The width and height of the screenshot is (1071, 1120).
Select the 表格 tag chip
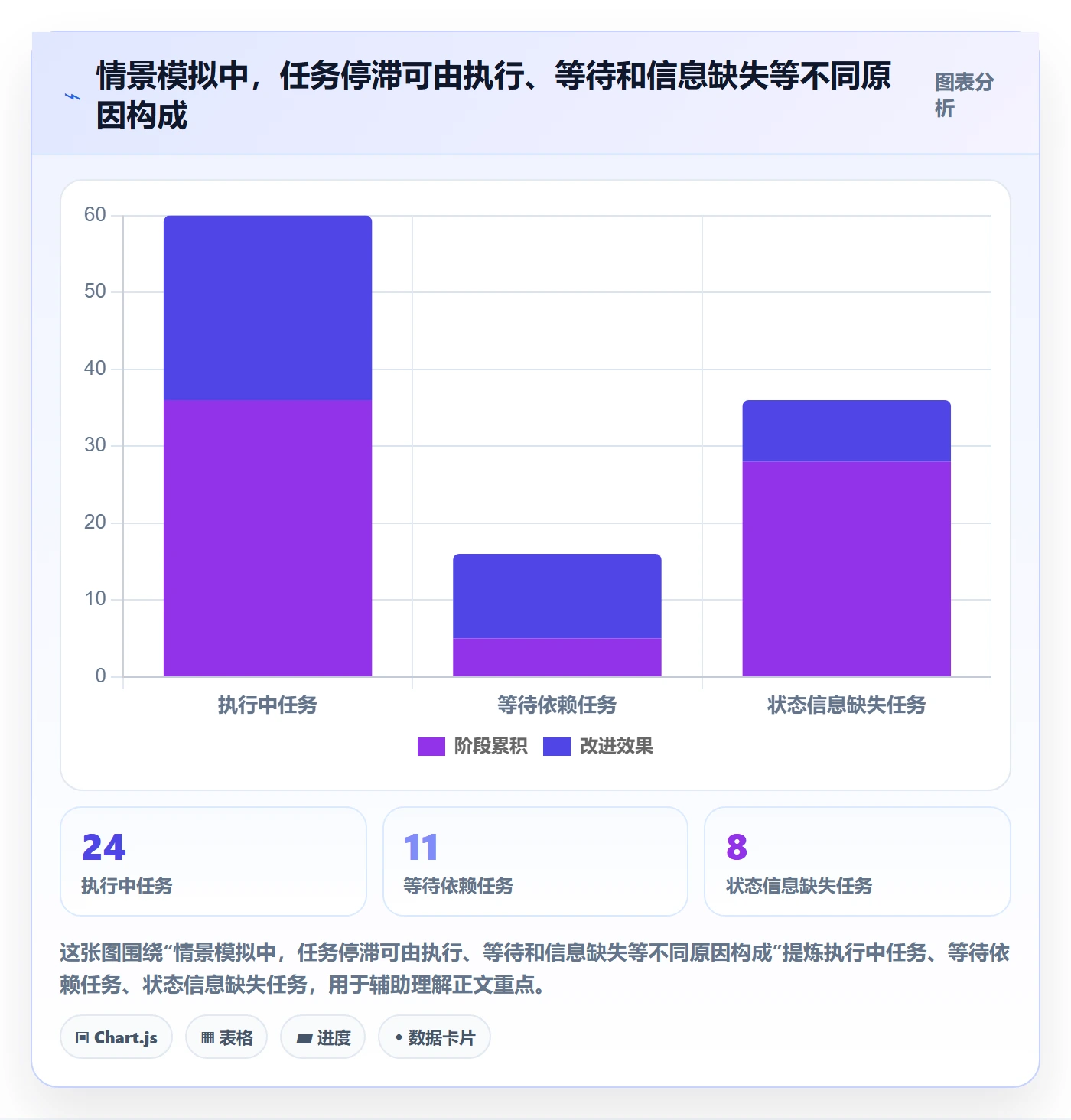pos(226,1037)
